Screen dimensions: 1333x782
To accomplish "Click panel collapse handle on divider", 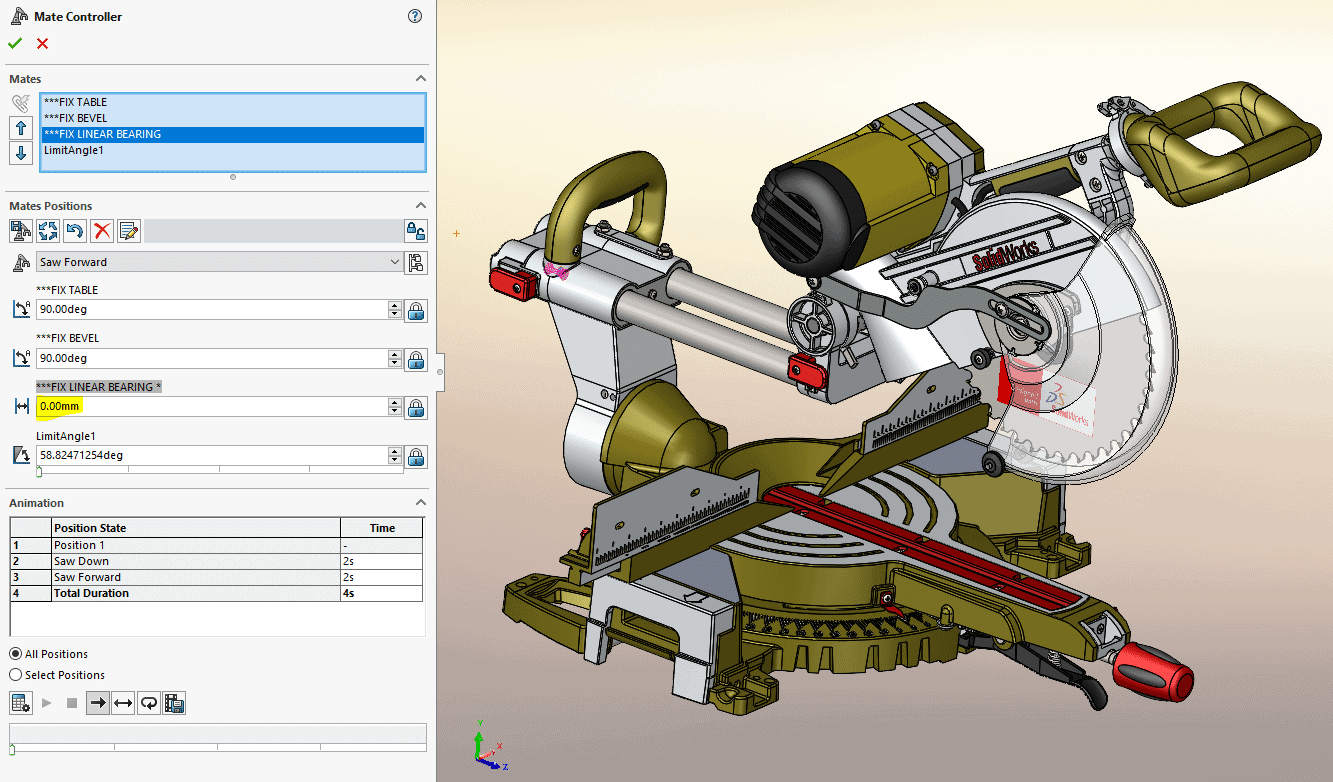I will click(x=440, y=372).
